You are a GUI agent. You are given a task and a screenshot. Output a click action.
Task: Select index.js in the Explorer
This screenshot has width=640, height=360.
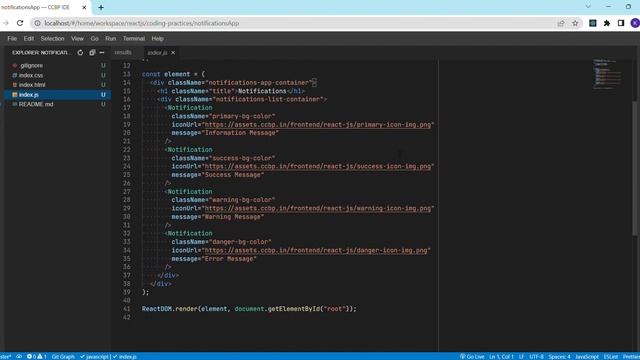(x=58, y=95)
